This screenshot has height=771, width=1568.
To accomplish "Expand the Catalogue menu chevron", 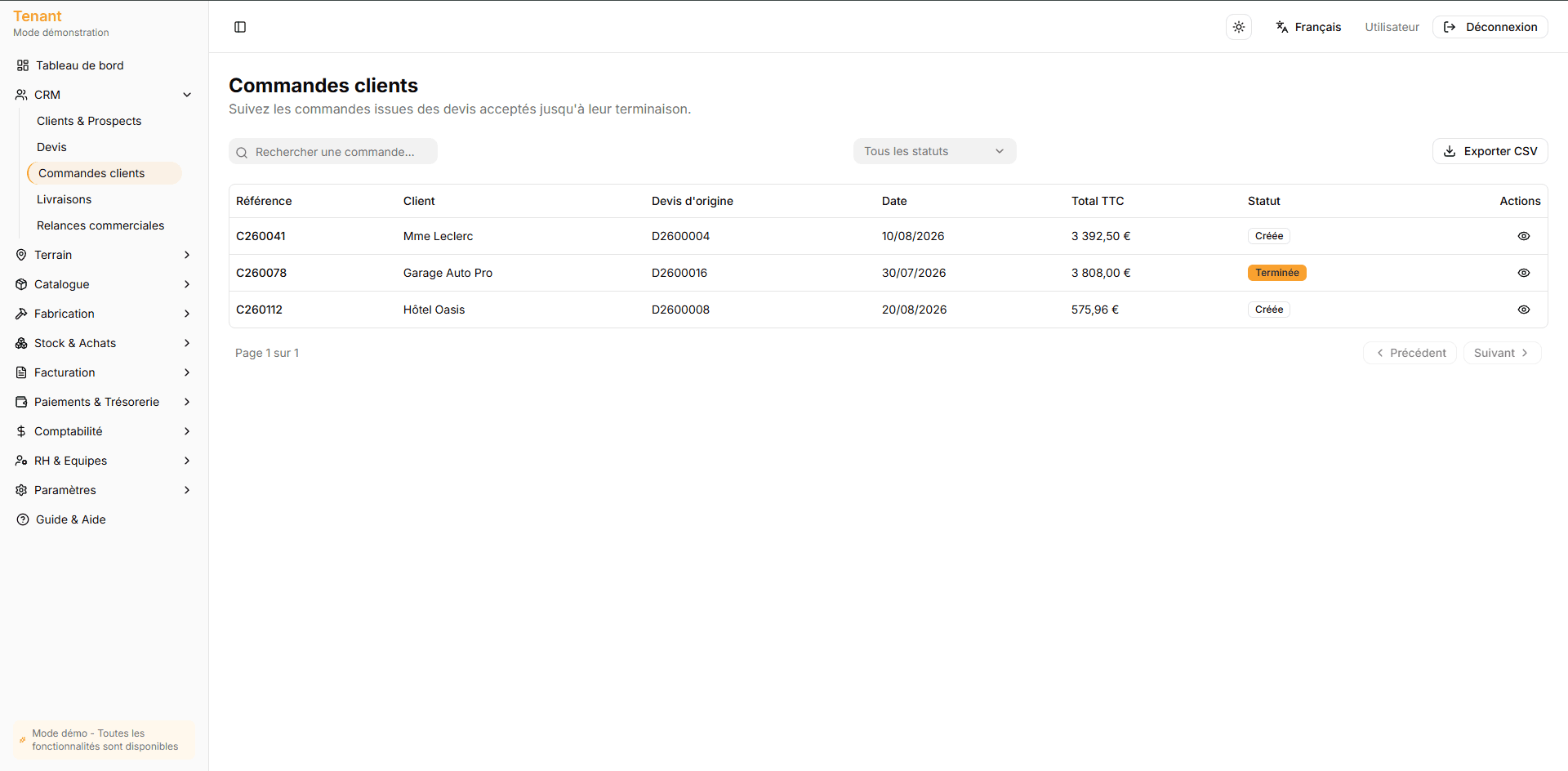I will pyautogui.click(x=187, y=284).
